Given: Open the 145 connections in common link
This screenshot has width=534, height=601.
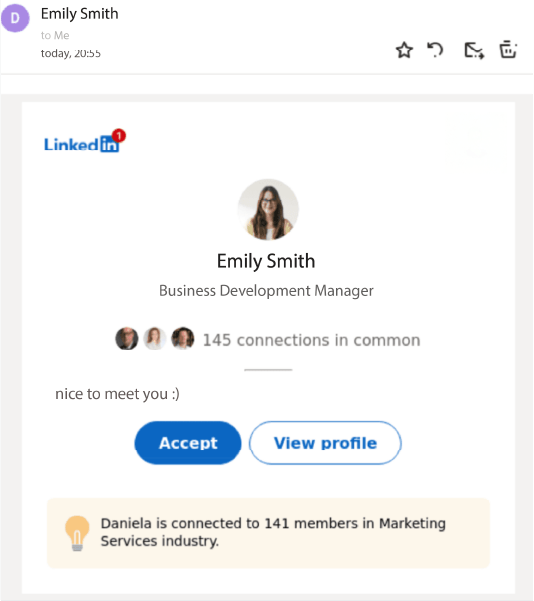Looking at the screenshot, I should [x=311, y=340].
